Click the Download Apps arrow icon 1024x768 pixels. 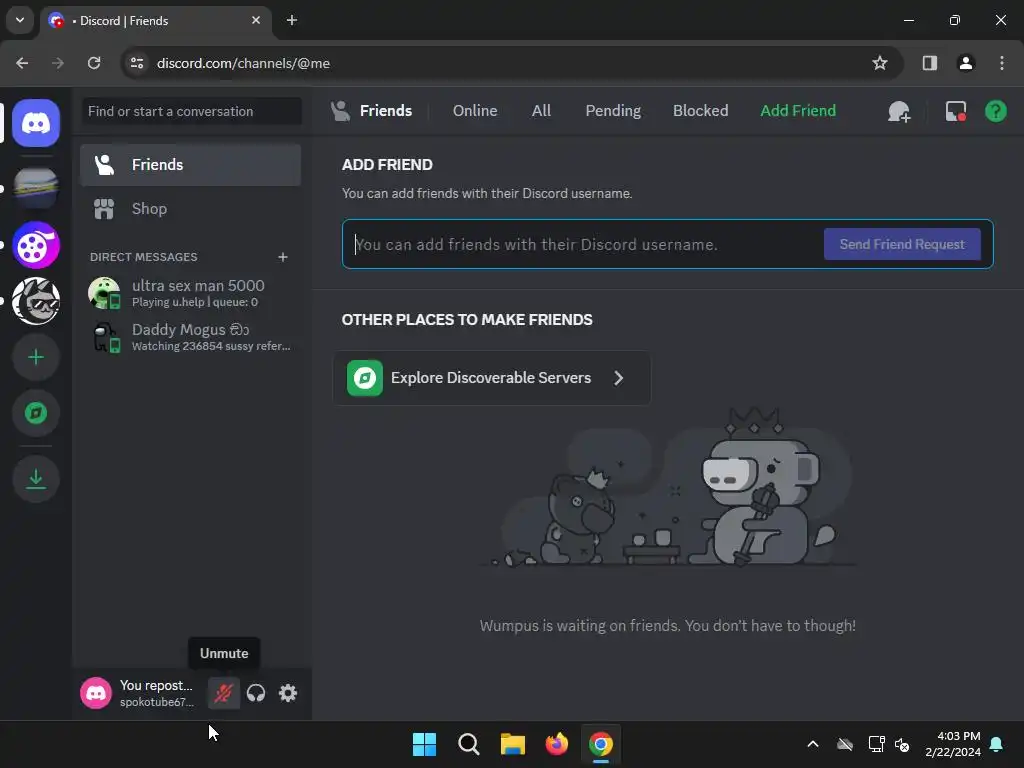coord(36,479)
